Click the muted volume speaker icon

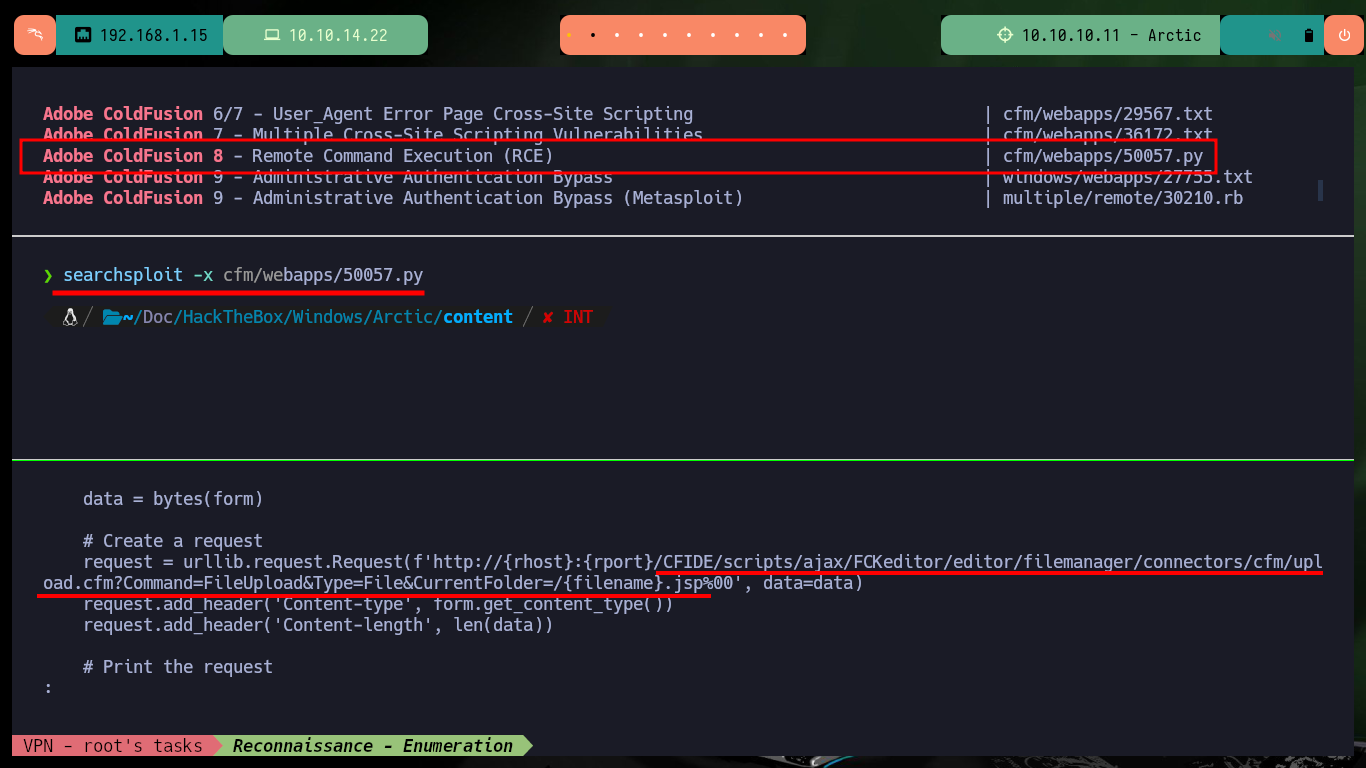[x=1275, y=35]
